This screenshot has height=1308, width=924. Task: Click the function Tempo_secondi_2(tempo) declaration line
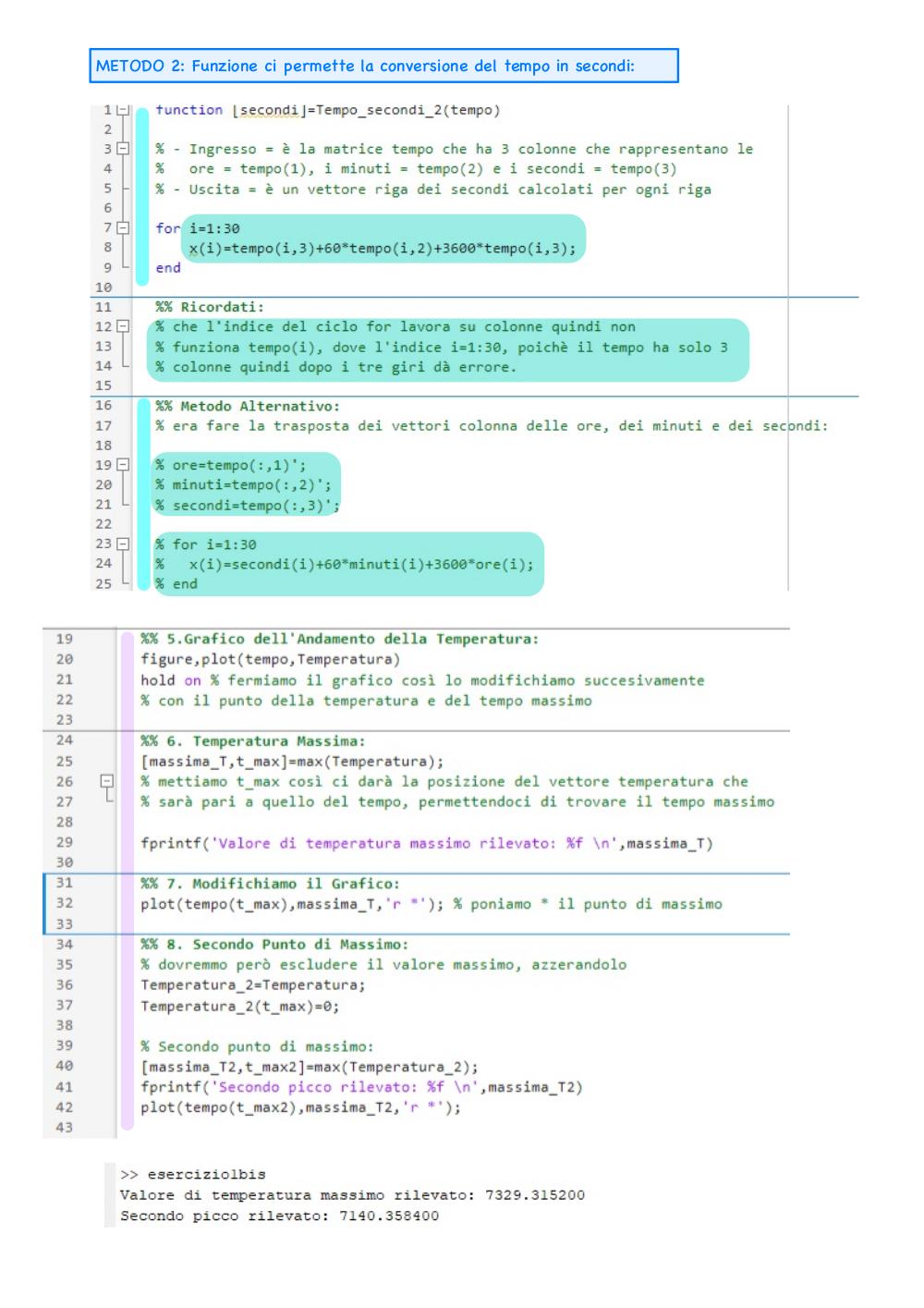[328, 110]
